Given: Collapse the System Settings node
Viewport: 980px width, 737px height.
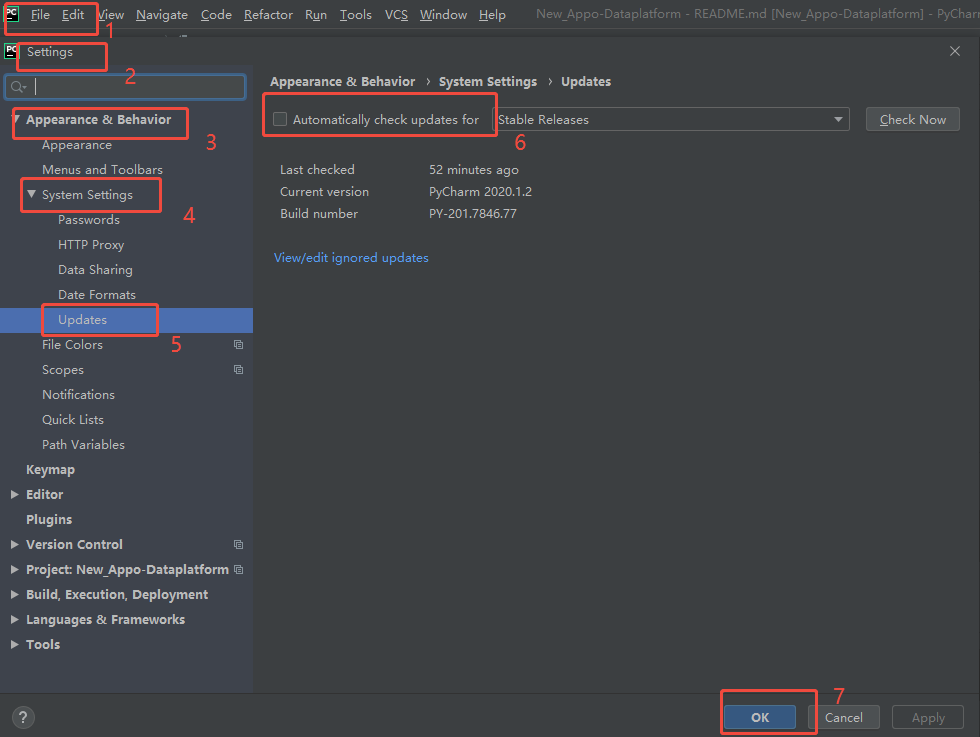Looking at the screenshot, I should coord(31,194).
